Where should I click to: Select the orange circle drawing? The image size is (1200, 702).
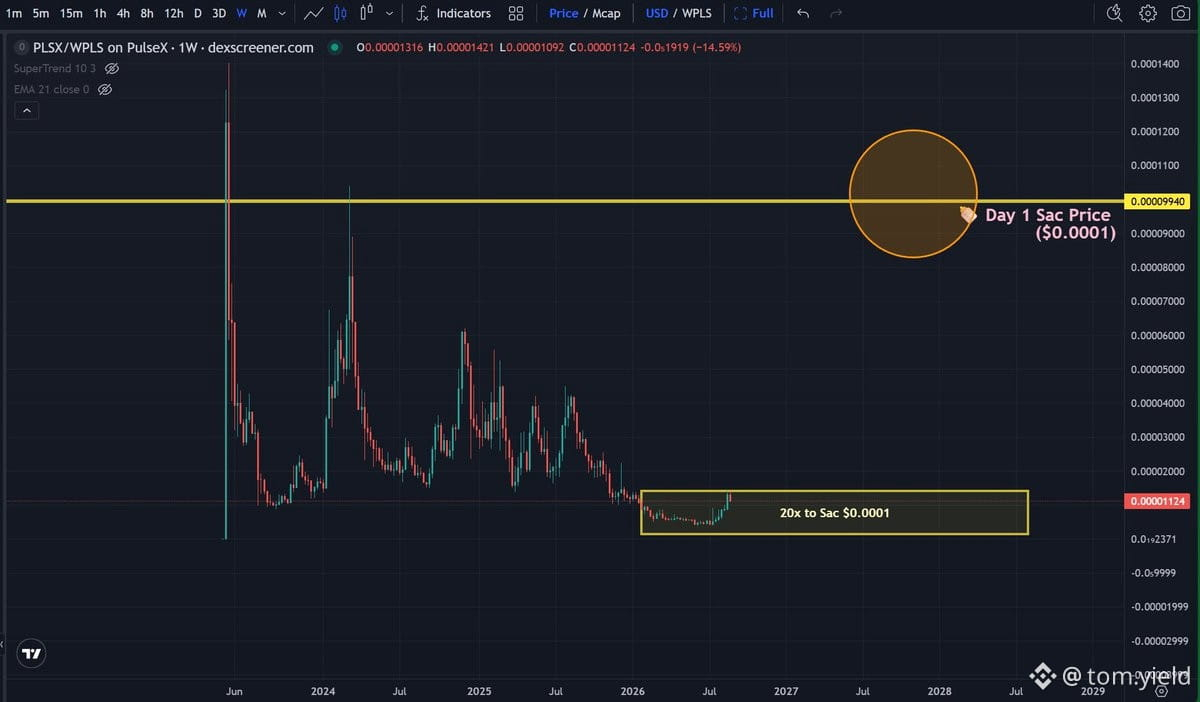point(912,193)
